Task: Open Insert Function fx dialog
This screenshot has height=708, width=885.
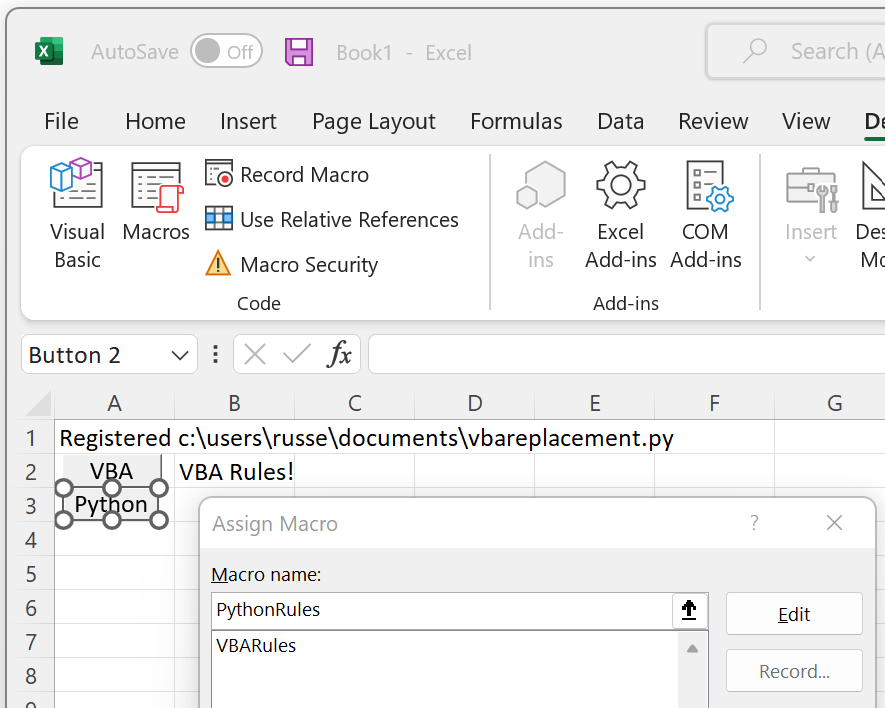Action: pos(339,355)
